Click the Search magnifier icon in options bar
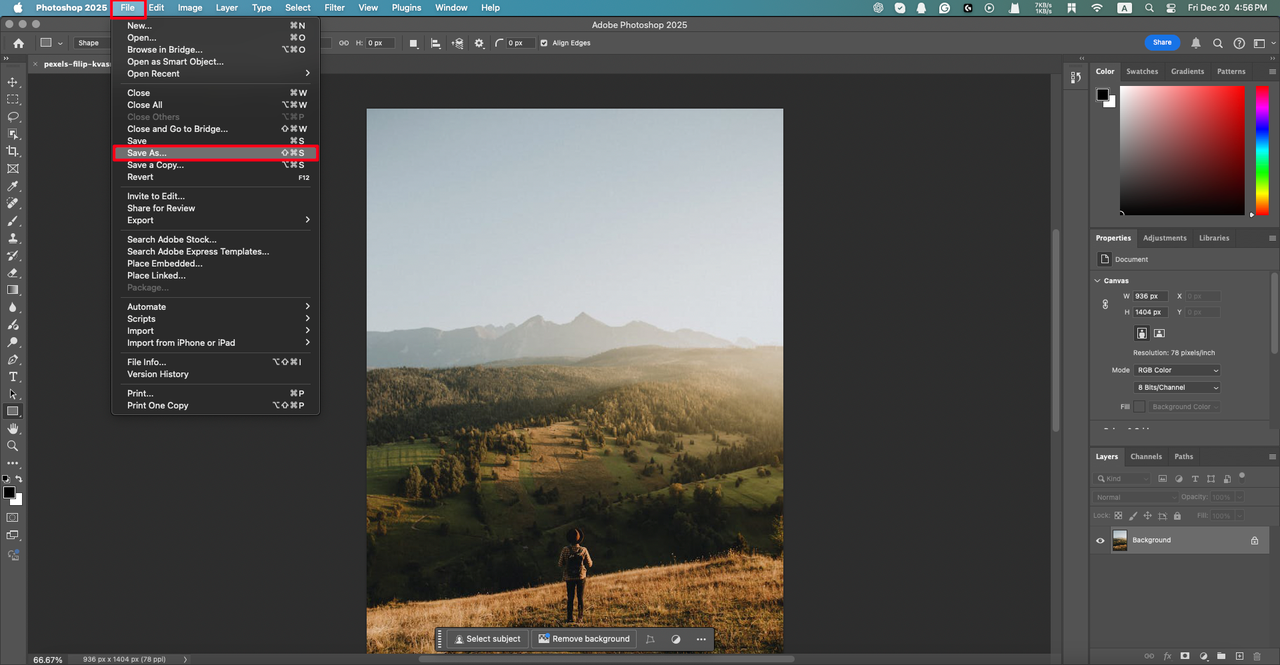The height and width of the screenshot is (665, 1280). pyautogui.click(x=1218, y=43)
